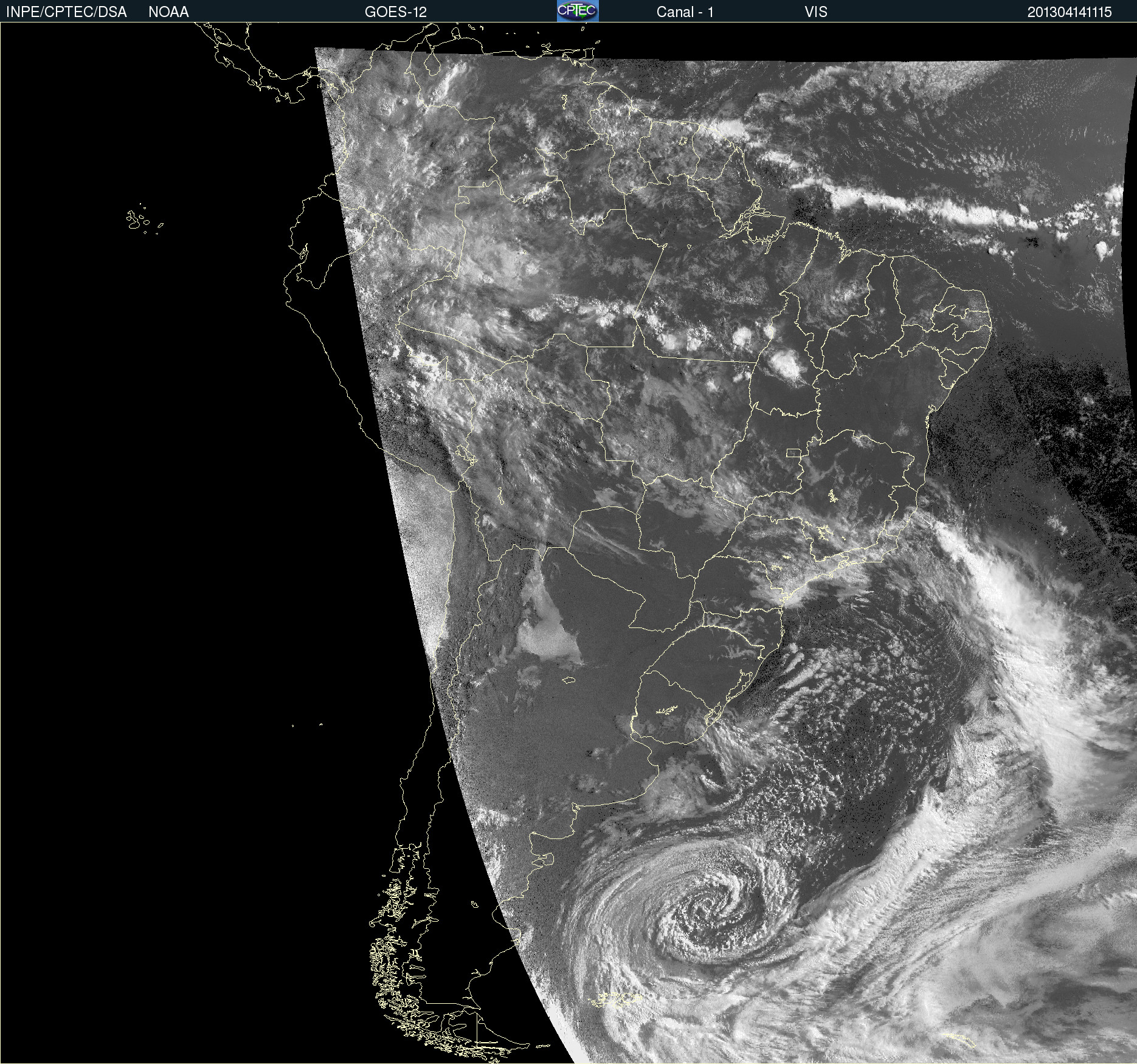
Task: Click the INPE/CPTEC/DSA header text
Action: [x=66, y=12]
